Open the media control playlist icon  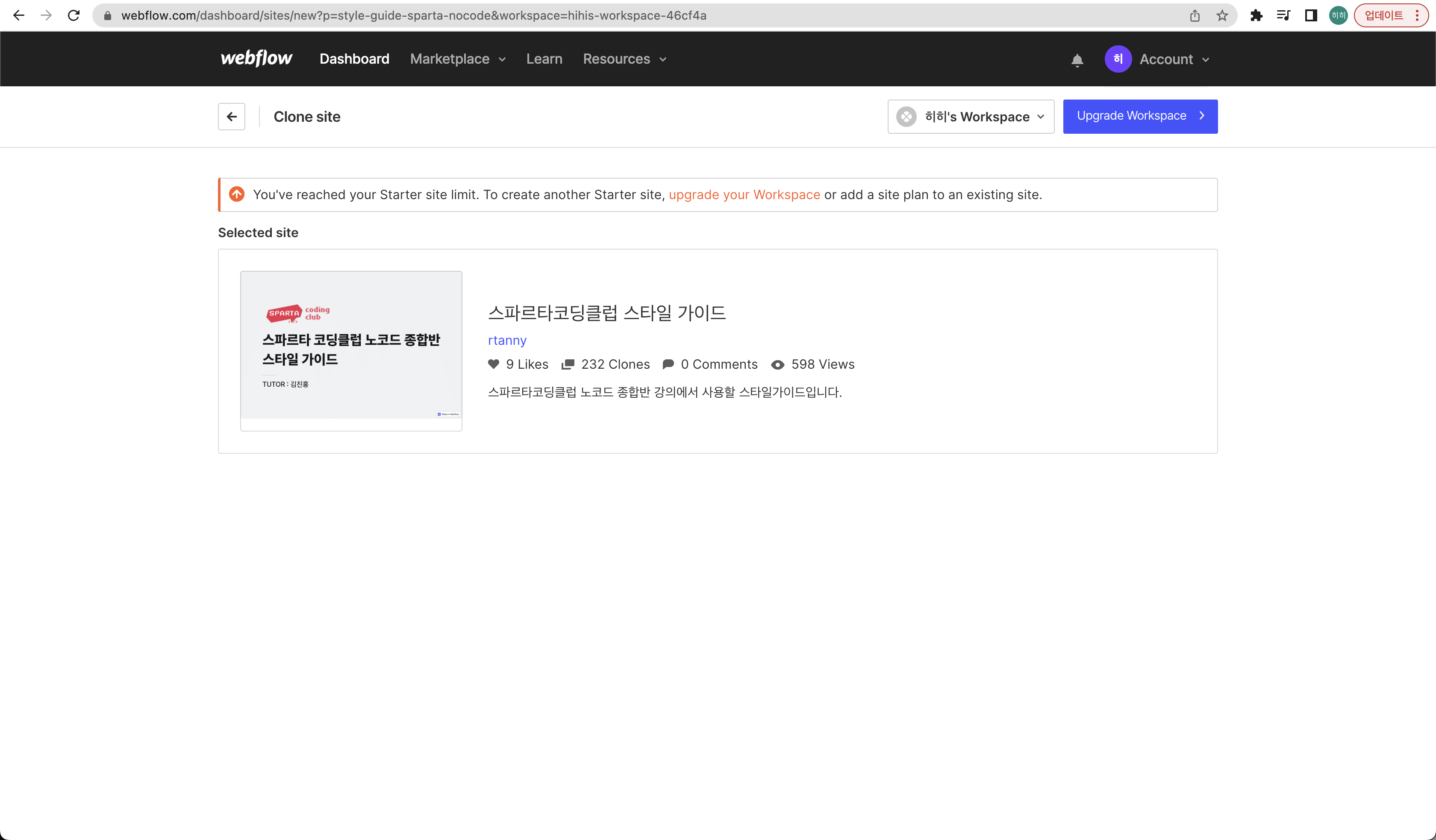click(x=1283, y=15)
